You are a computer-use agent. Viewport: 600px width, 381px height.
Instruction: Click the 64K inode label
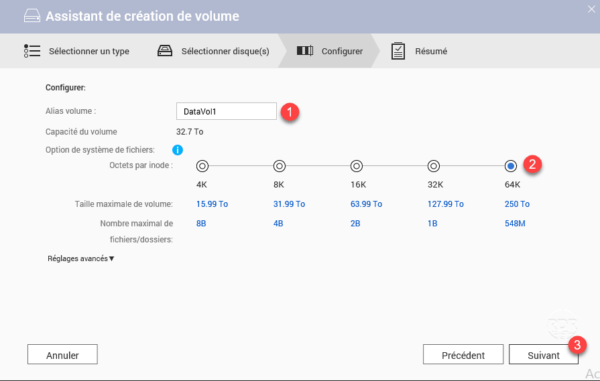(x=512, y=185)
